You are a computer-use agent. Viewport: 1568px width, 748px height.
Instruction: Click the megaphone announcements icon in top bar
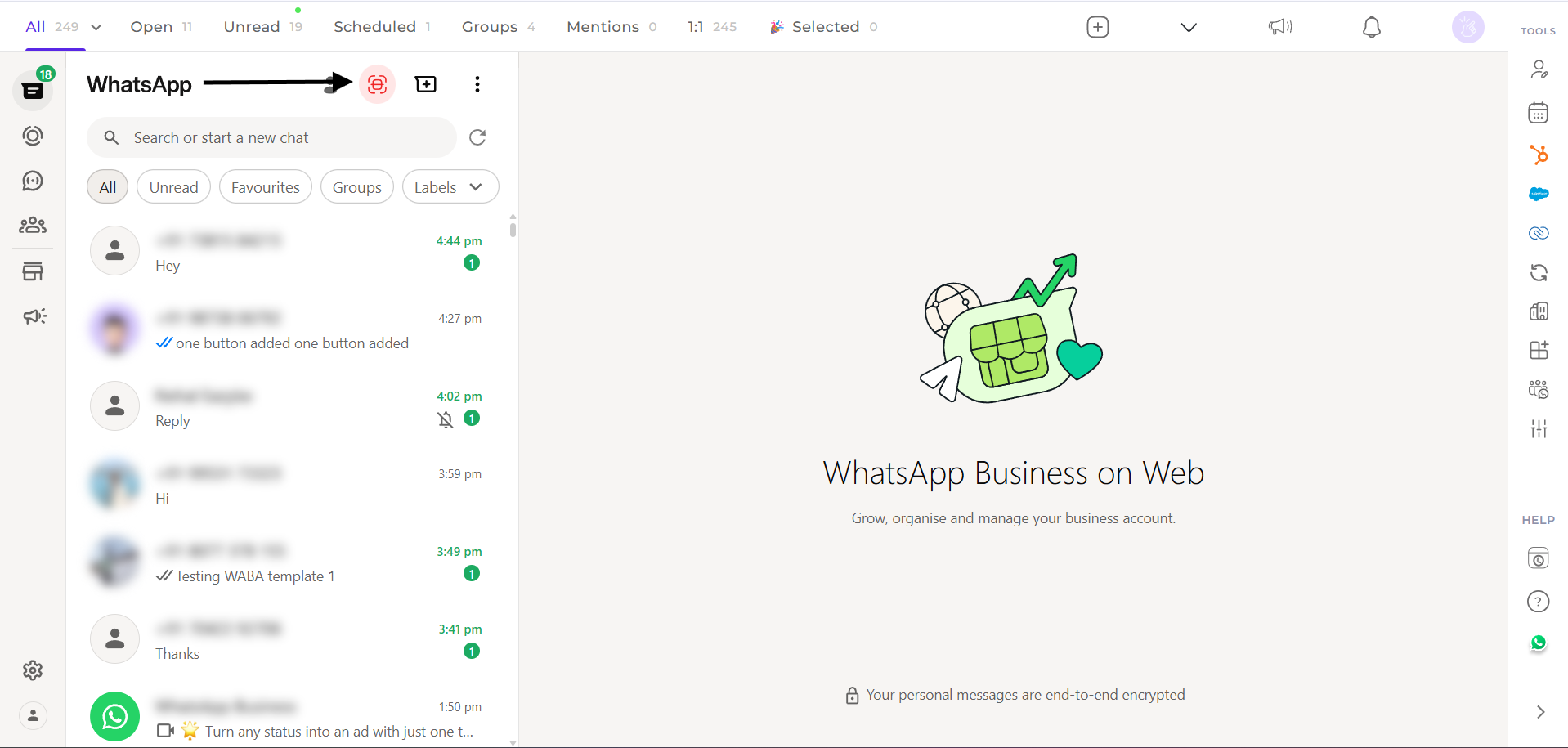click(x=1280, y=27)
